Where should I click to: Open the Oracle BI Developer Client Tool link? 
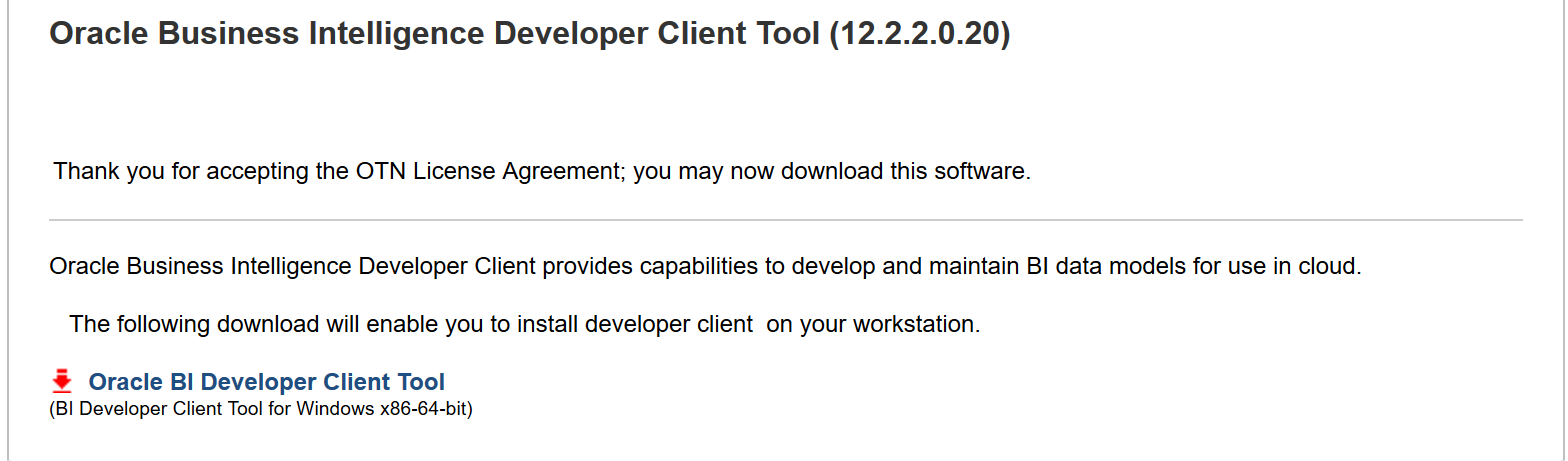(266, 382)
